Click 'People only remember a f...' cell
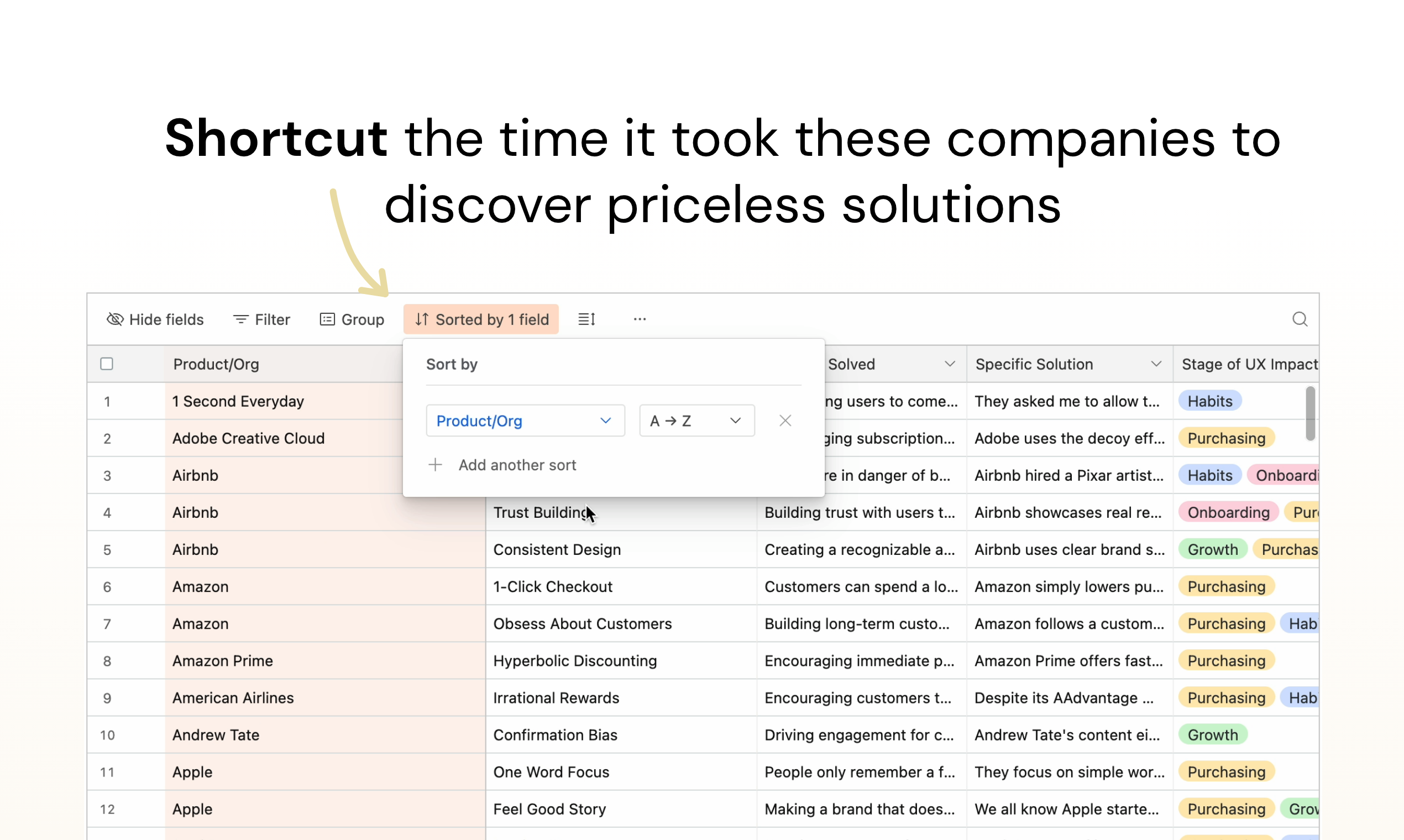This screenshot has width=1404, height=840. pyautogui.click(x=862, y=772)
